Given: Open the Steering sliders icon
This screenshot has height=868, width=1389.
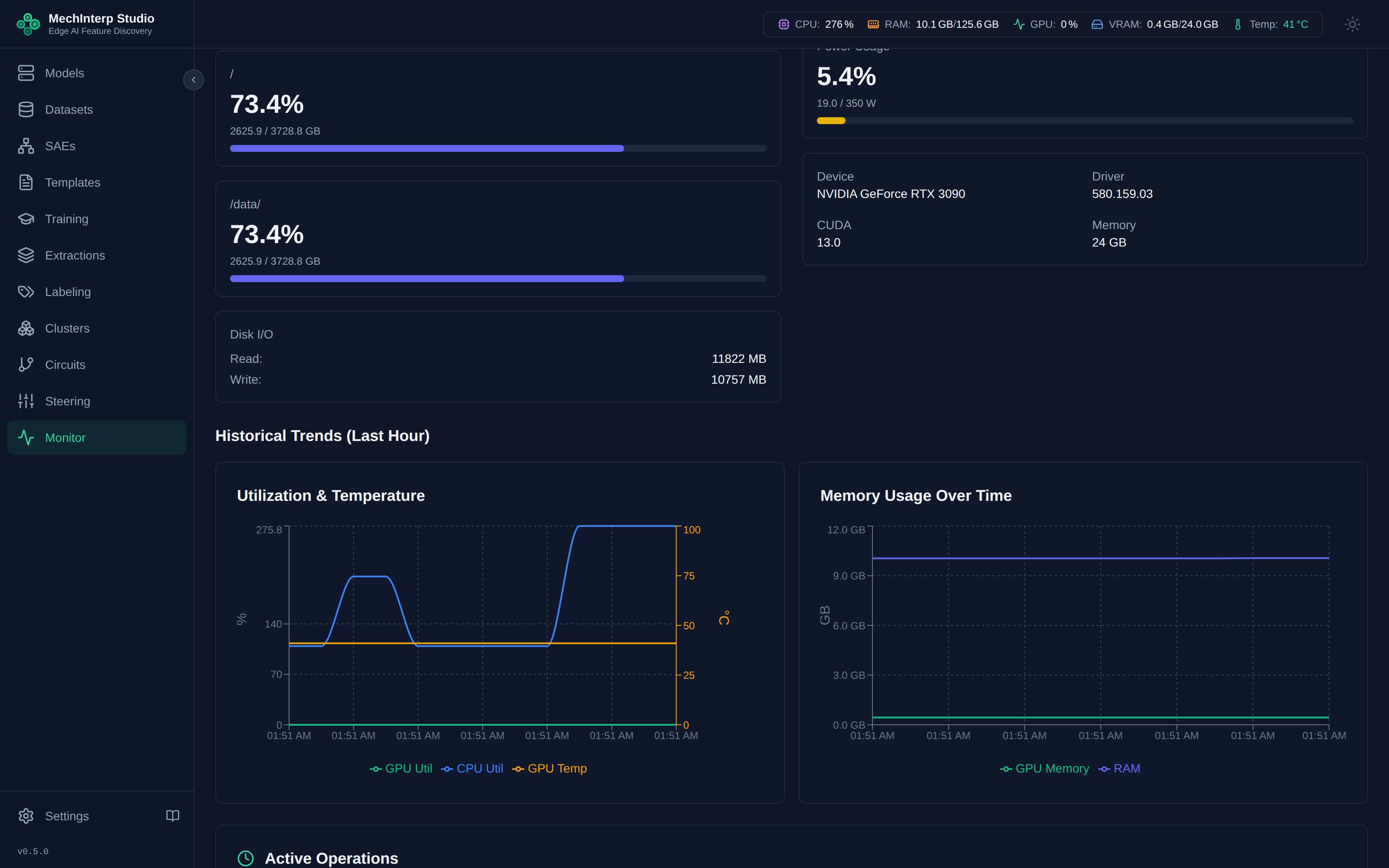Looking at the screenshot, I should click(26, 401).
